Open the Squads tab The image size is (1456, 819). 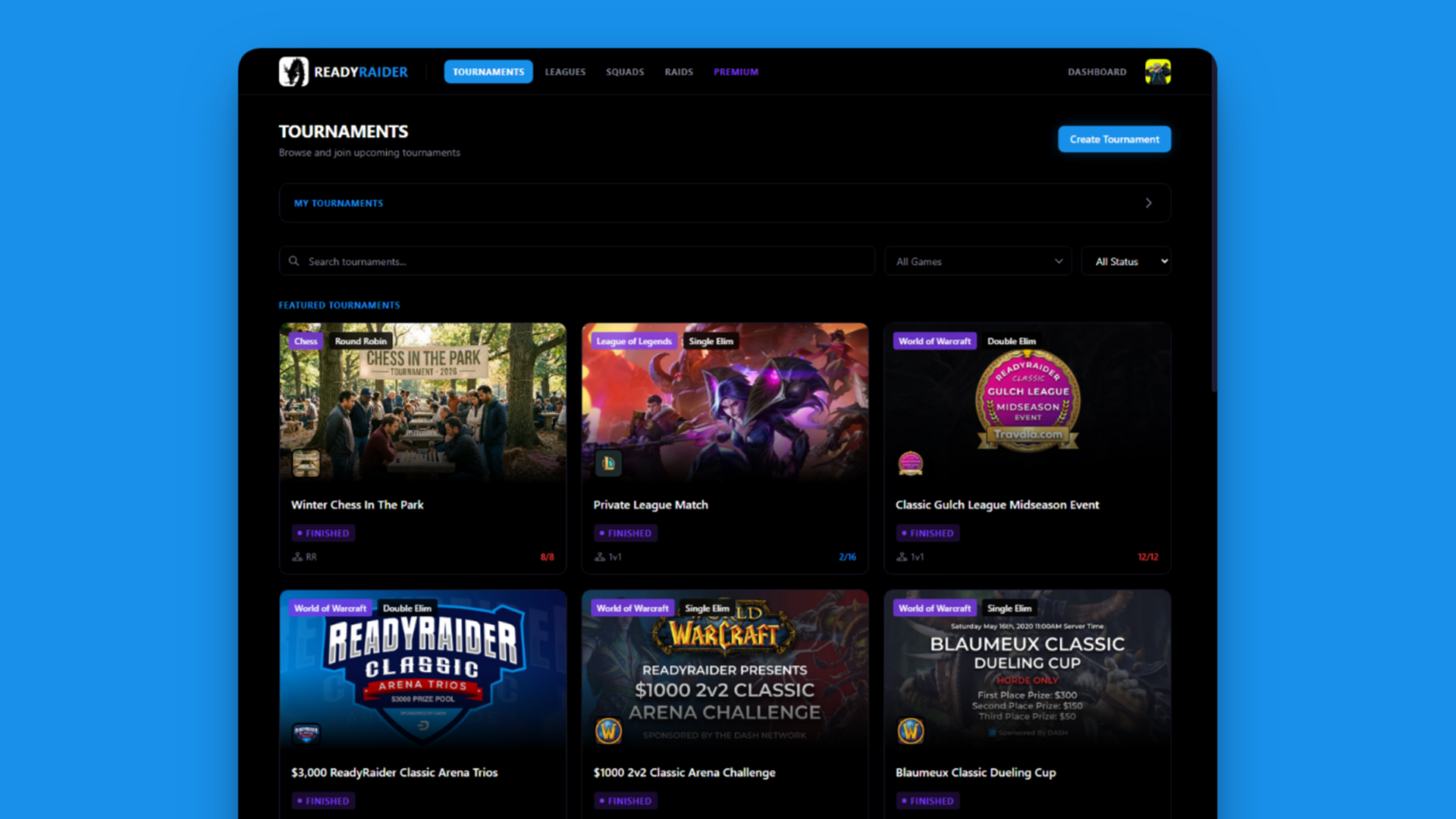625,72
